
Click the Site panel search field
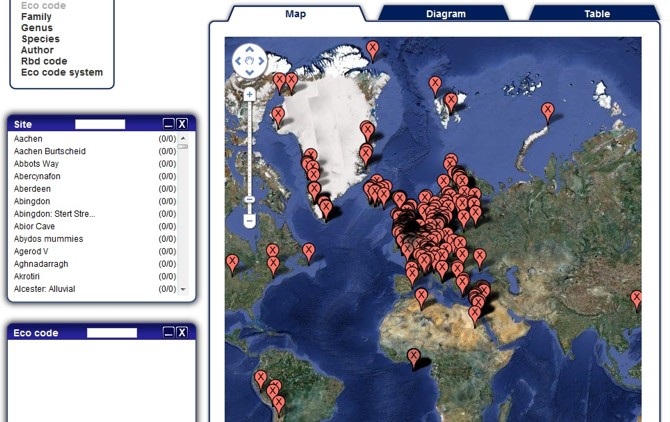click(x=100, y=124)
